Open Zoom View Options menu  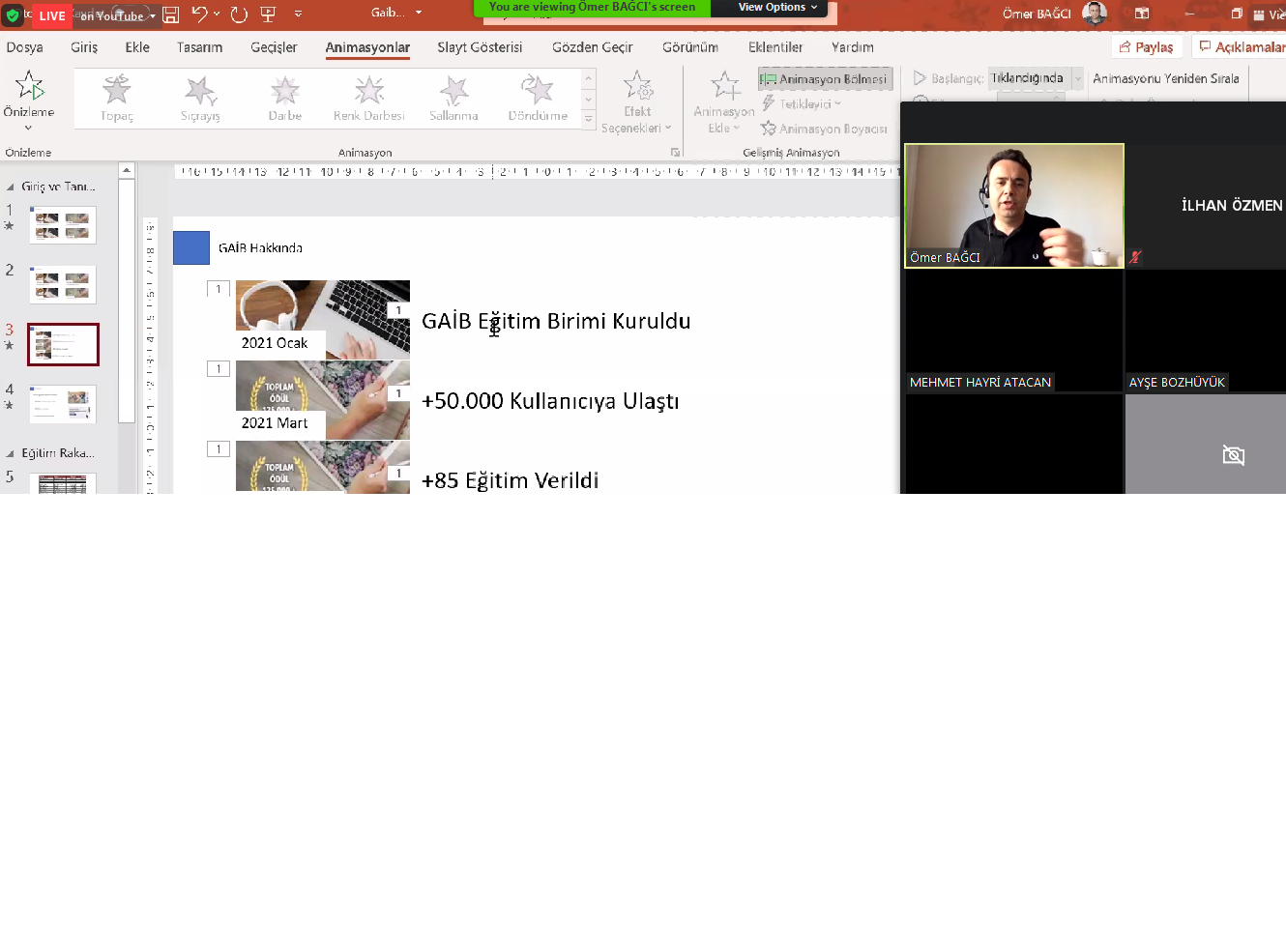[x=777, y=7]
